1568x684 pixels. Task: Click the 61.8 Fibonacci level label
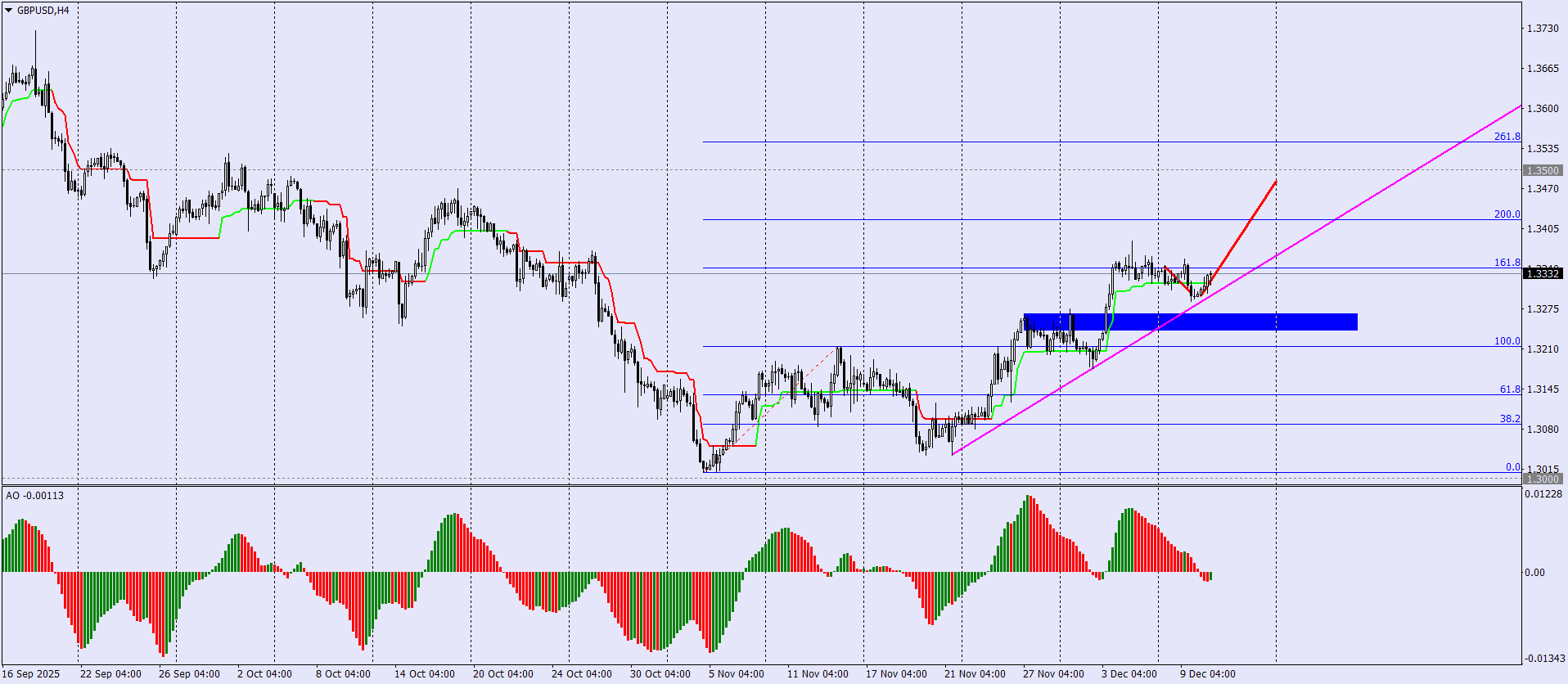1510,389
